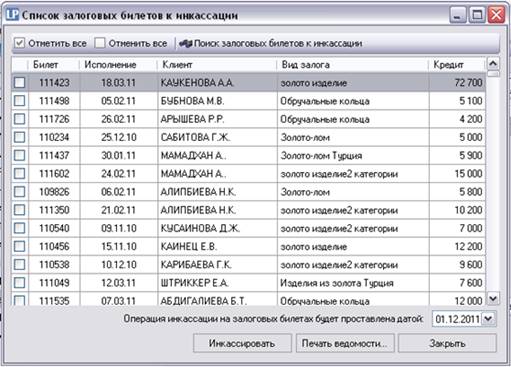Sort by the 'Билет' column header
The width and height of the screenshot is (511, 367).
(54, 65)
